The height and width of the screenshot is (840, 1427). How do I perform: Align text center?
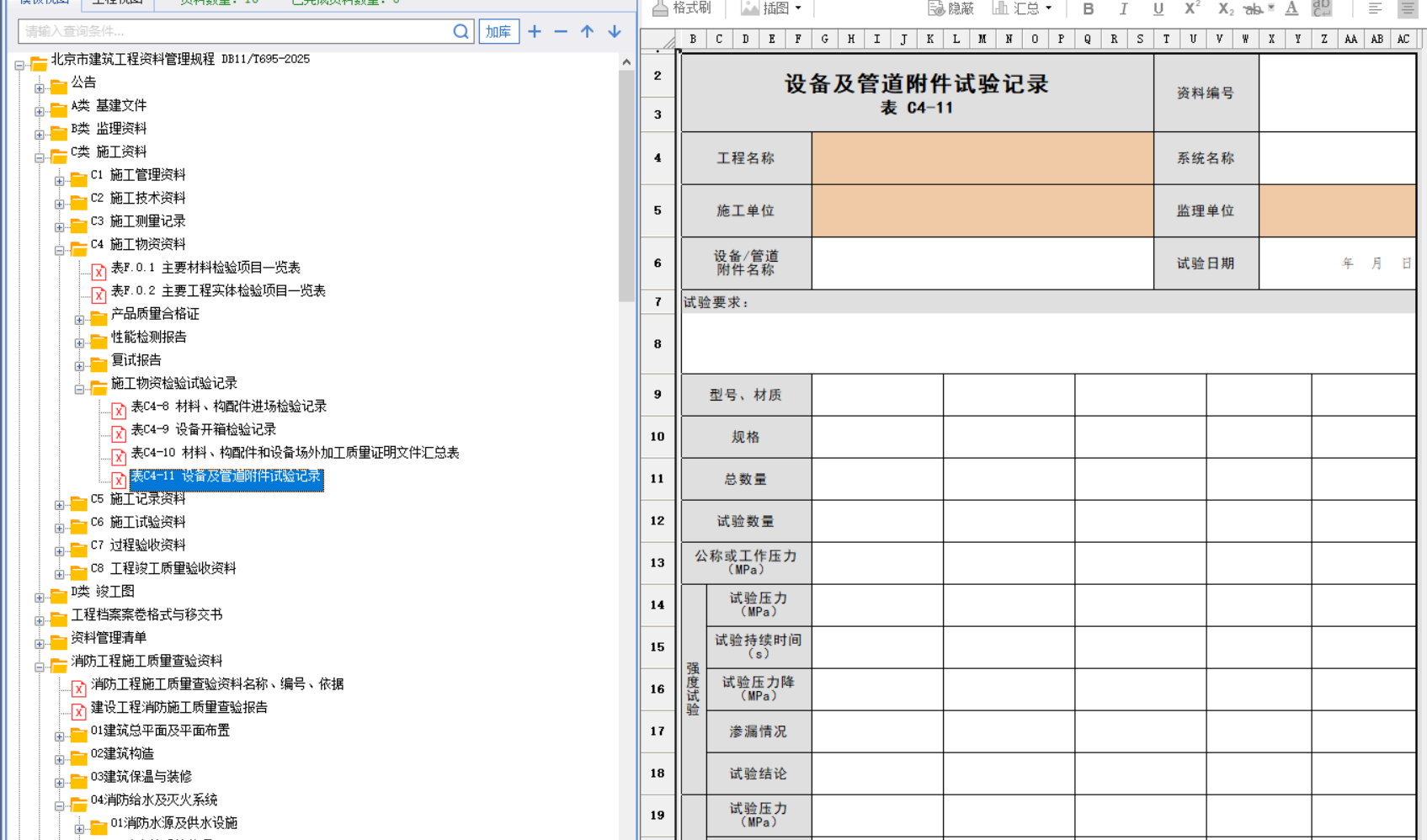1408,8
